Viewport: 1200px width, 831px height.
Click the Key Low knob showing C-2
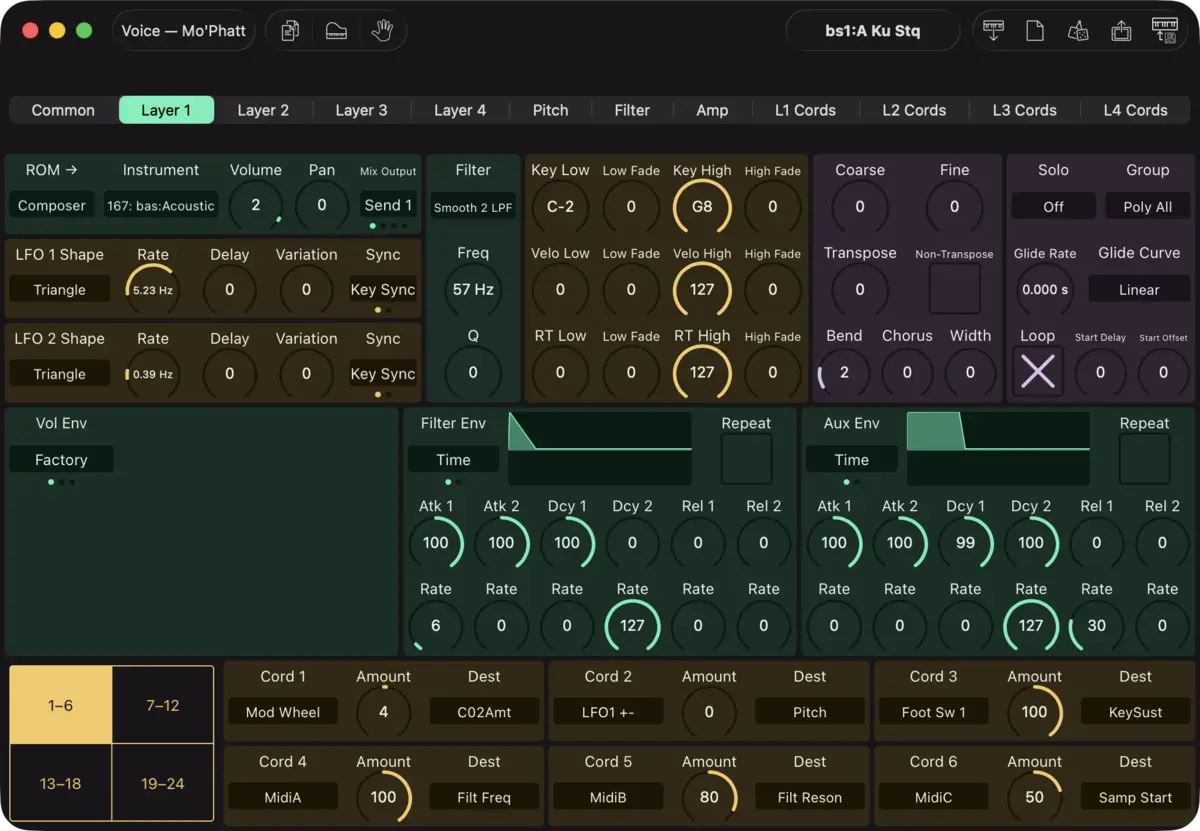point(560,207)
